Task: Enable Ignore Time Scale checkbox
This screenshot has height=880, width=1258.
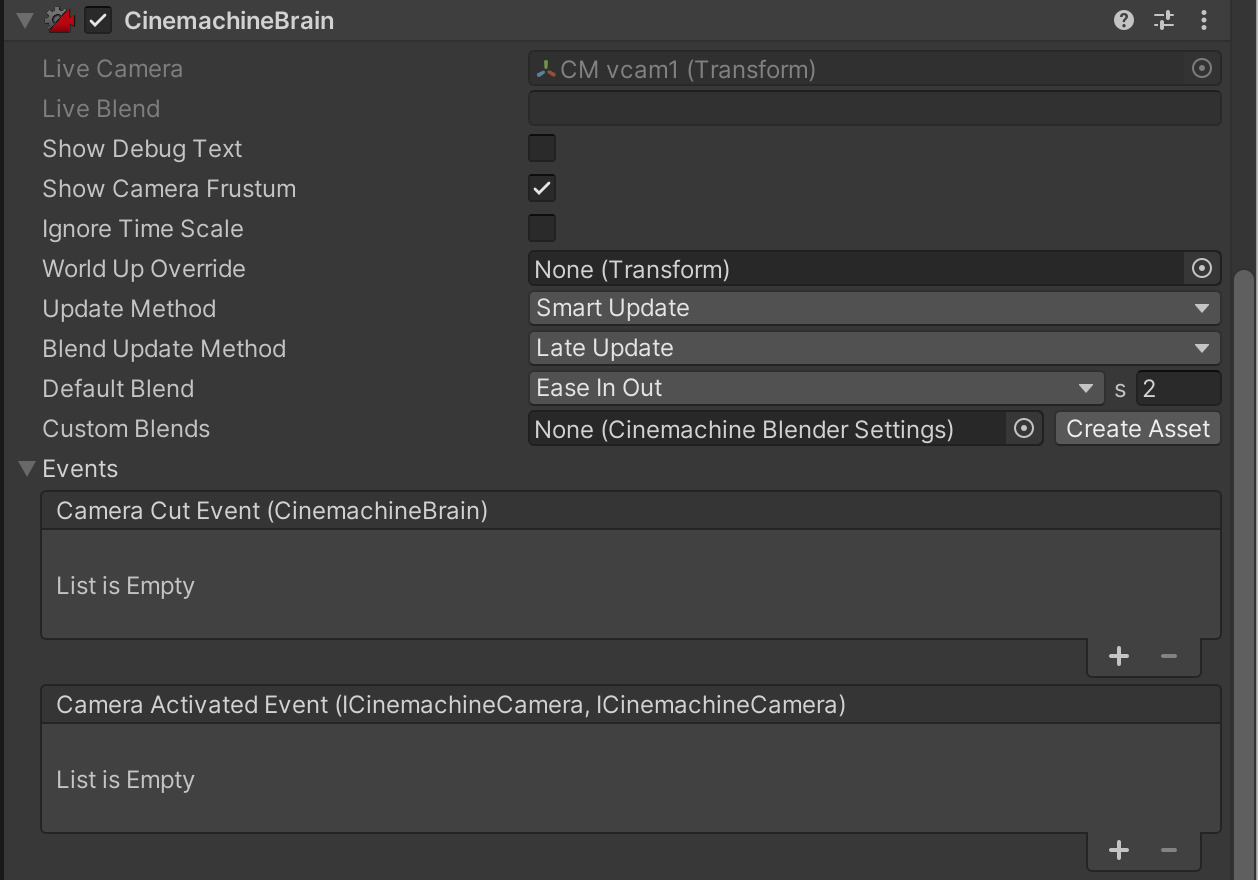Action: tap(542, 229)
